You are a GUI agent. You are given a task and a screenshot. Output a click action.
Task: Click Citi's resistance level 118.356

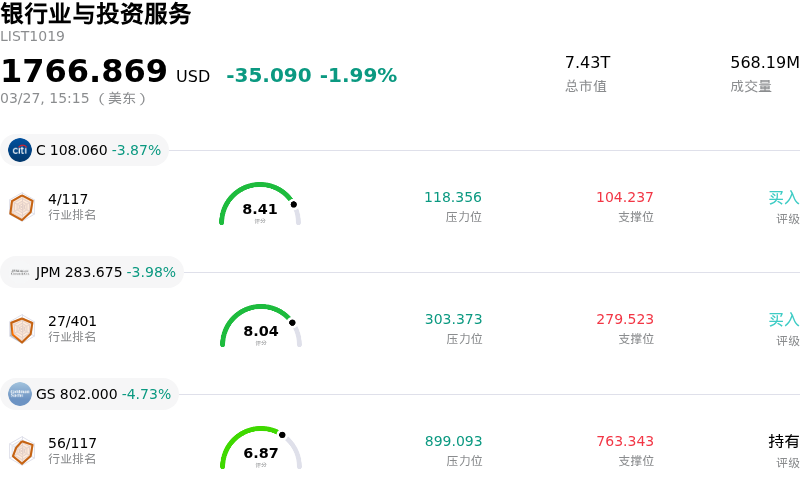452,198
